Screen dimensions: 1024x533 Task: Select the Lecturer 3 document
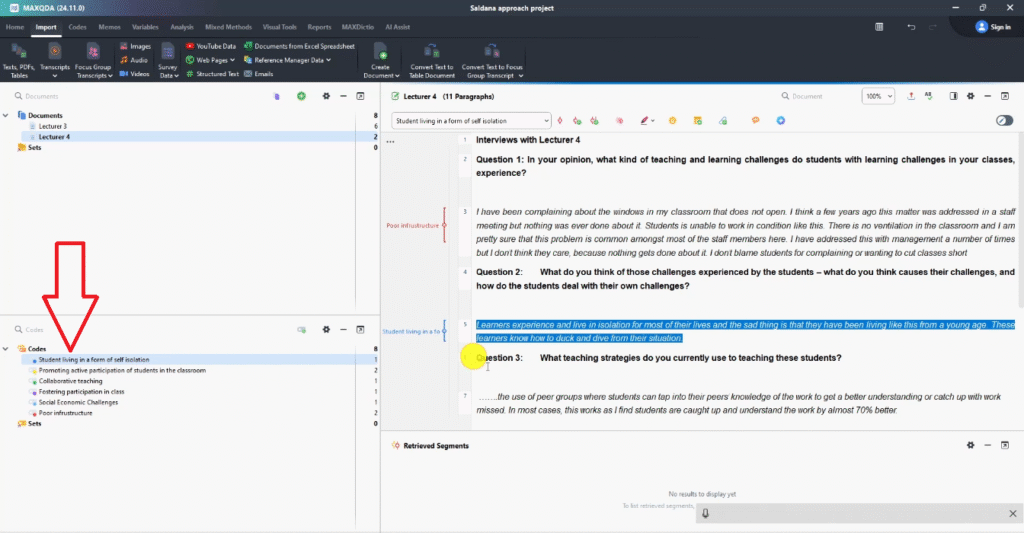tap(52, 126)
